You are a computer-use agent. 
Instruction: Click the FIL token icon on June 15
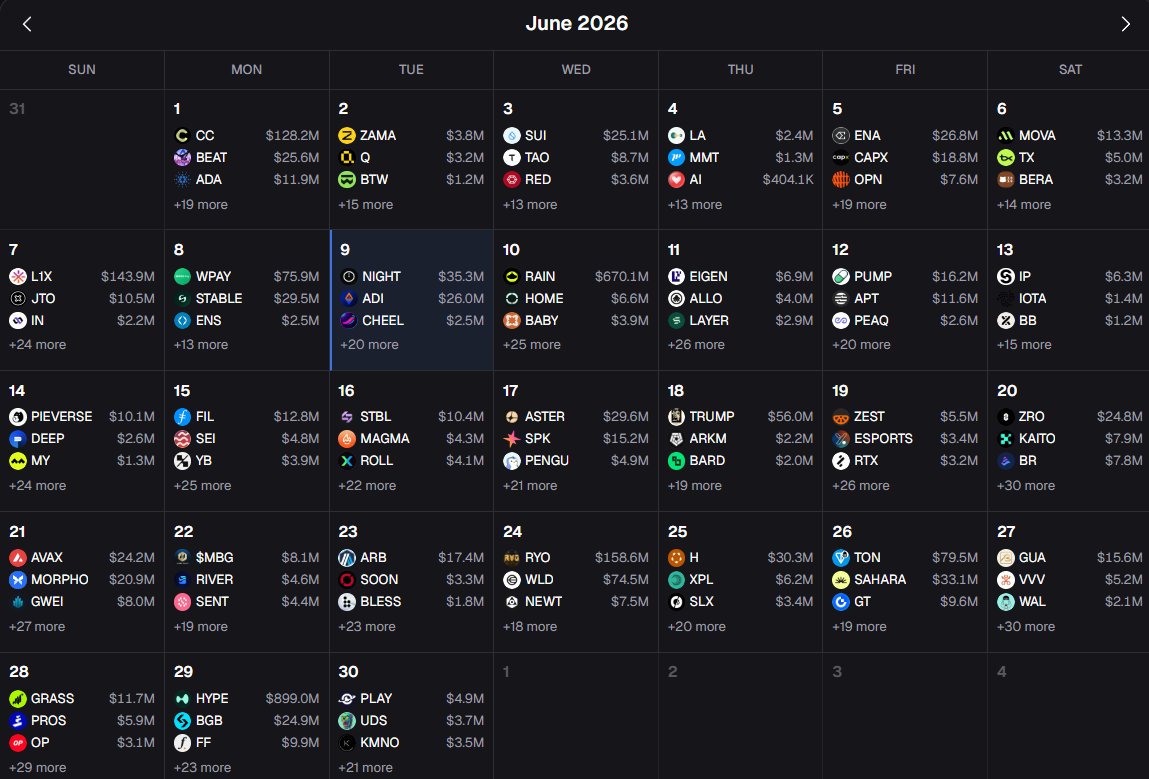click(x=182, y=416)
